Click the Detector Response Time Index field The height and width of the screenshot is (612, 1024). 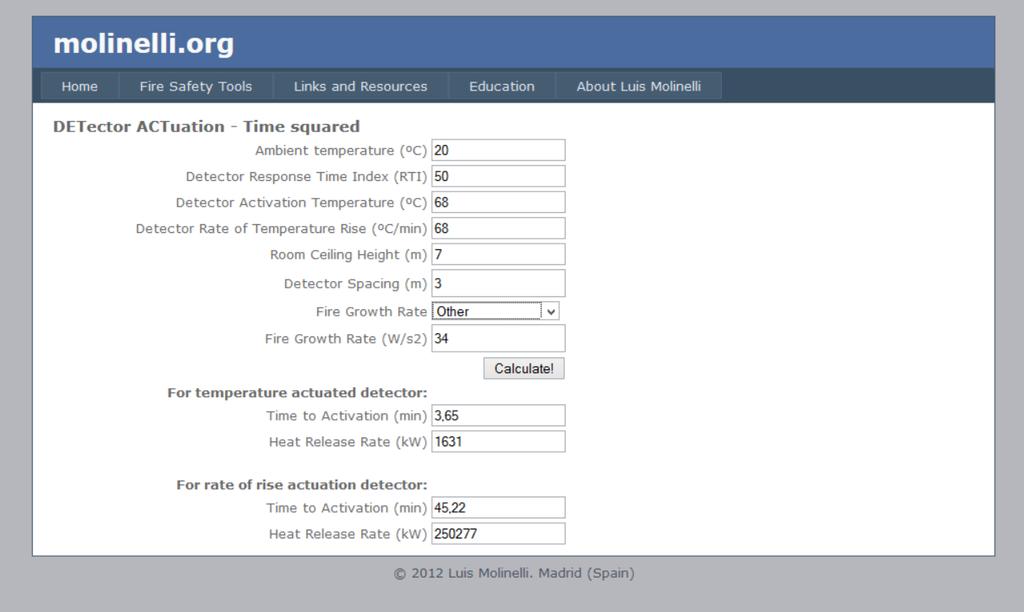pos(498,176)
